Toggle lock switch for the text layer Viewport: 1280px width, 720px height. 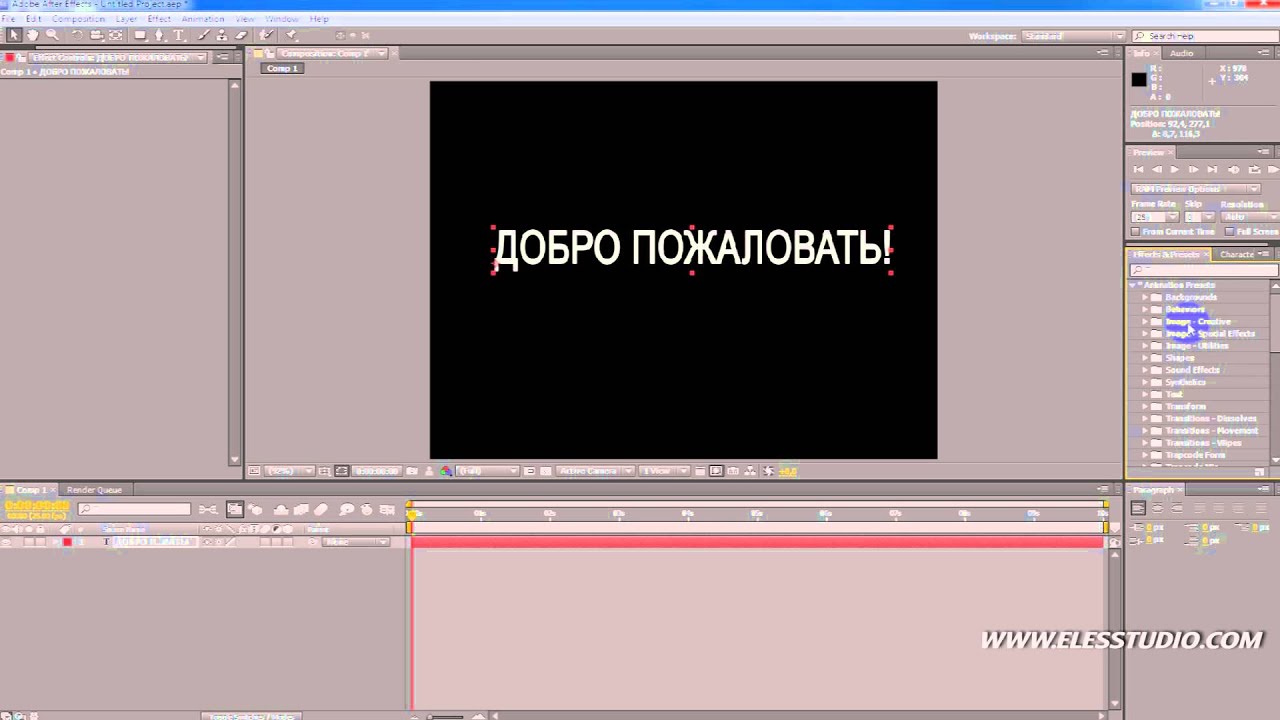[x=43, y=542]
